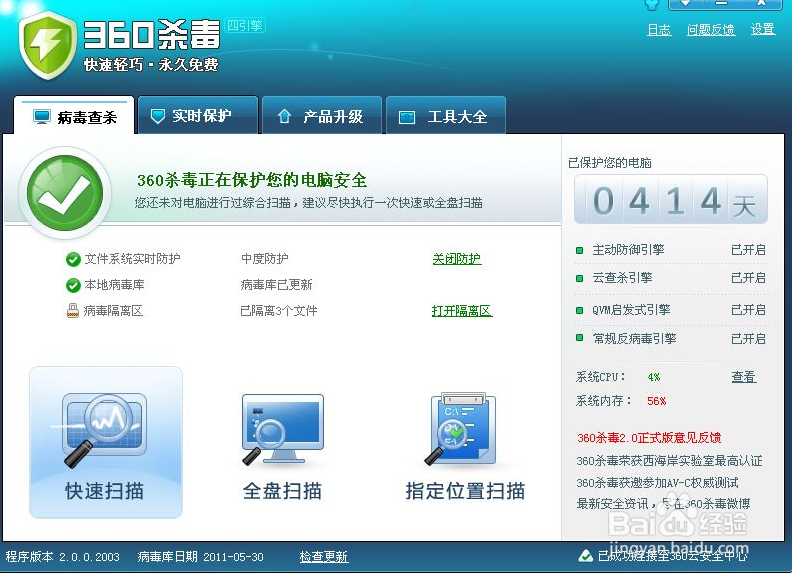The width and height of the screenshot is (792, 576).
Task: Open the 问题反馈 link
Action: tap(711, 29)
